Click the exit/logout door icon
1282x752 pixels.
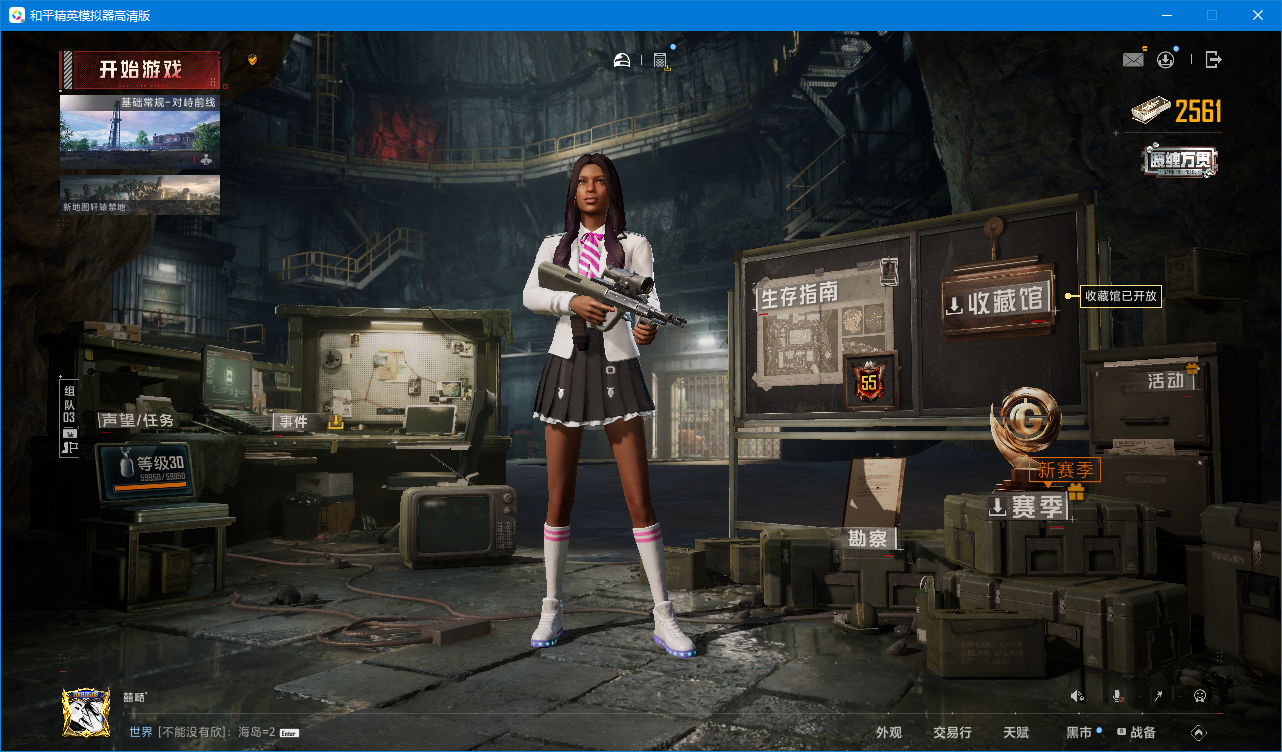pyautogui.click(x=1213, y=60)
